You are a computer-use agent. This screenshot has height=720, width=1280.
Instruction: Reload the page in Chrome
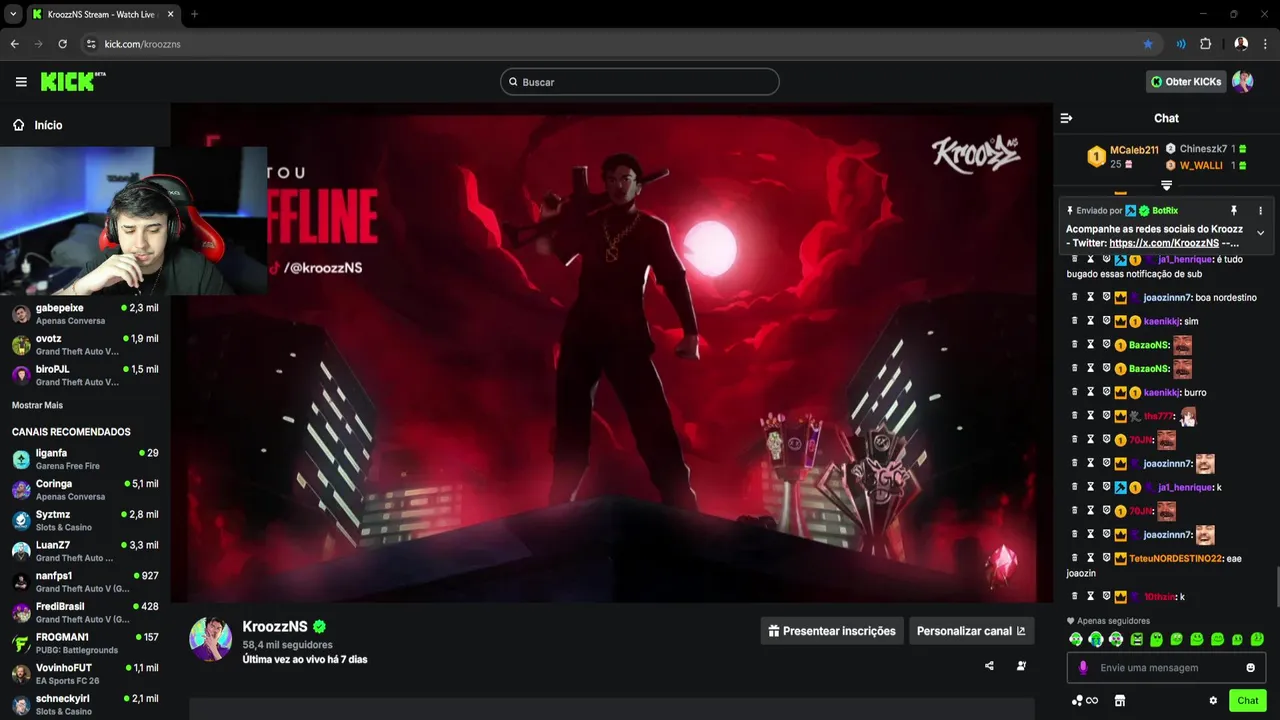62,44
